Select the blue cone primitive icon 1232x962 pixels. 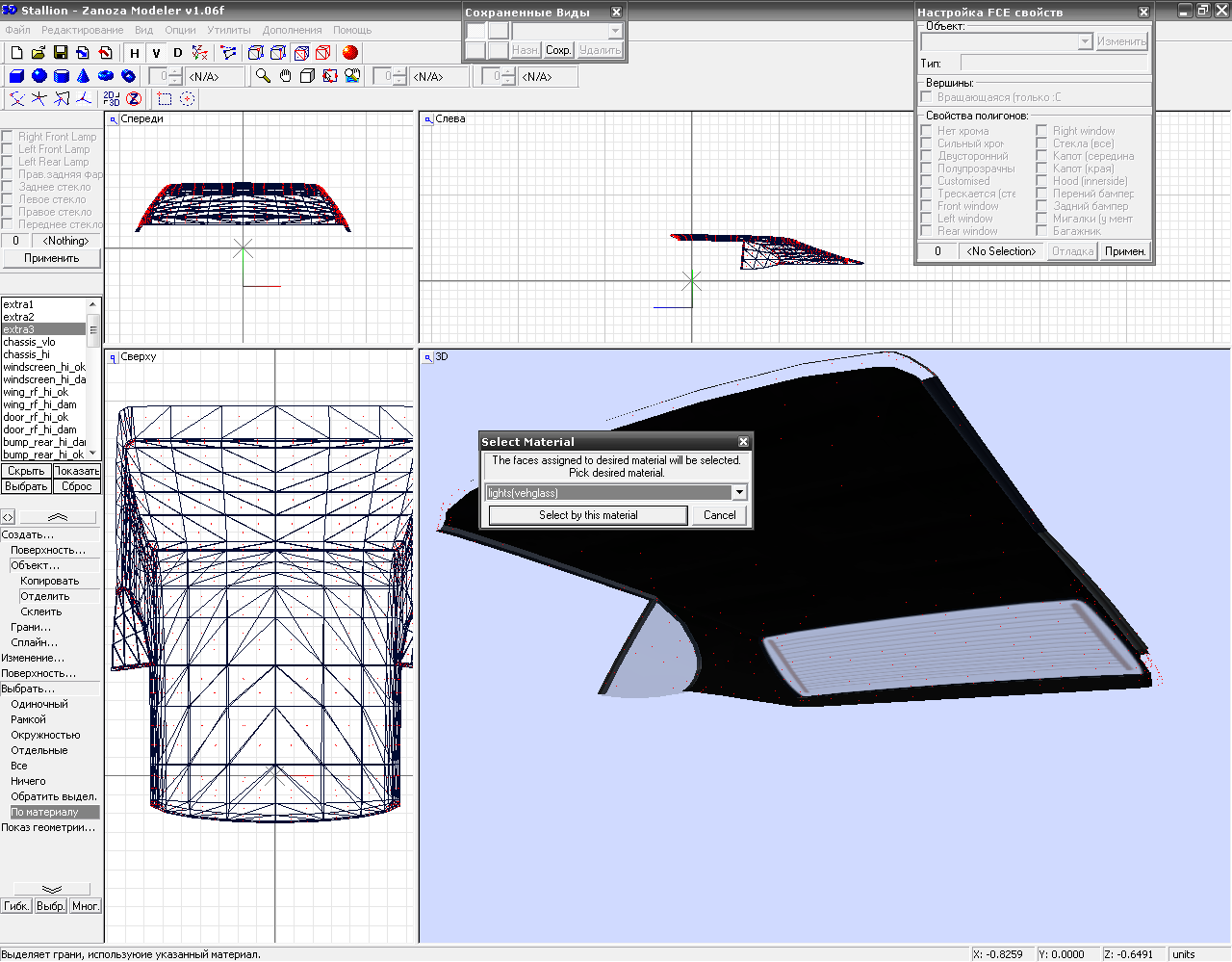(84, 76)
